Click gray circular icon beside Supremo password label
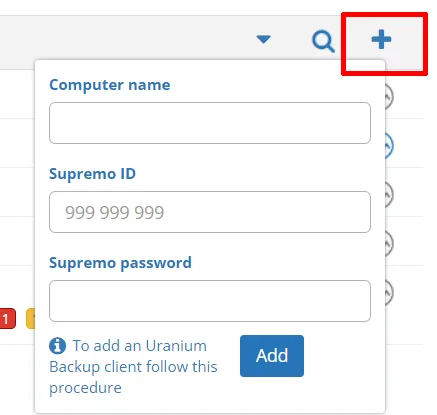The width and height of the screenshot is (437, 415). [389, 244]
